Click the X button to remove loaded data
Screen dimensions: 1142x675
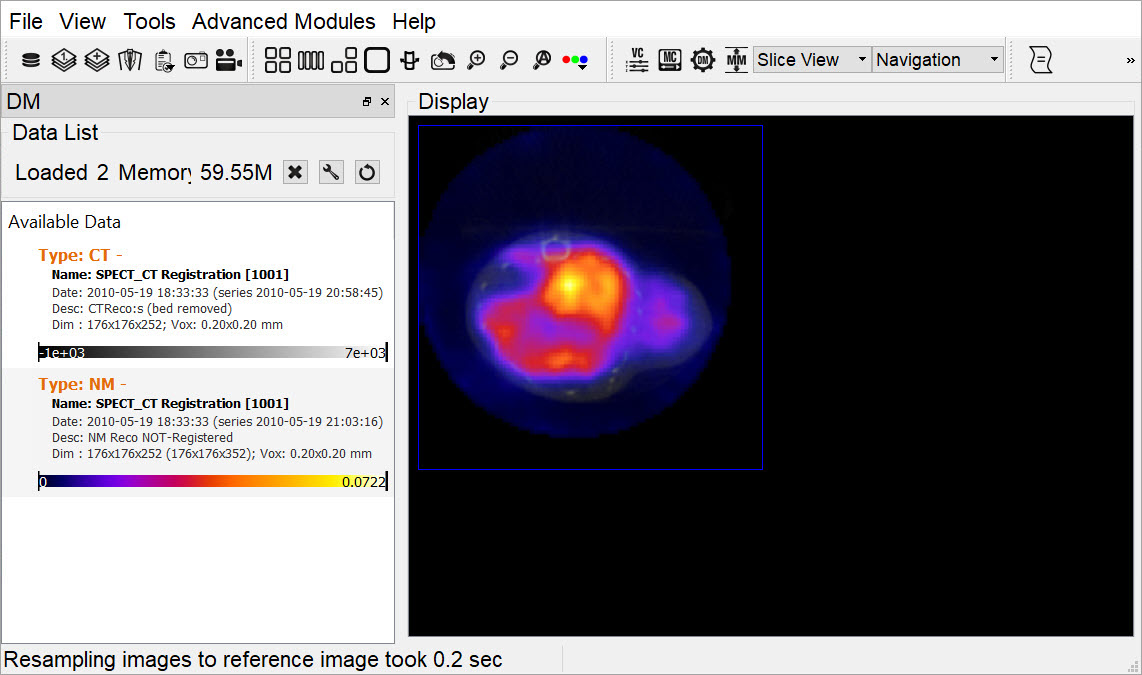click(x=295, y=172)
